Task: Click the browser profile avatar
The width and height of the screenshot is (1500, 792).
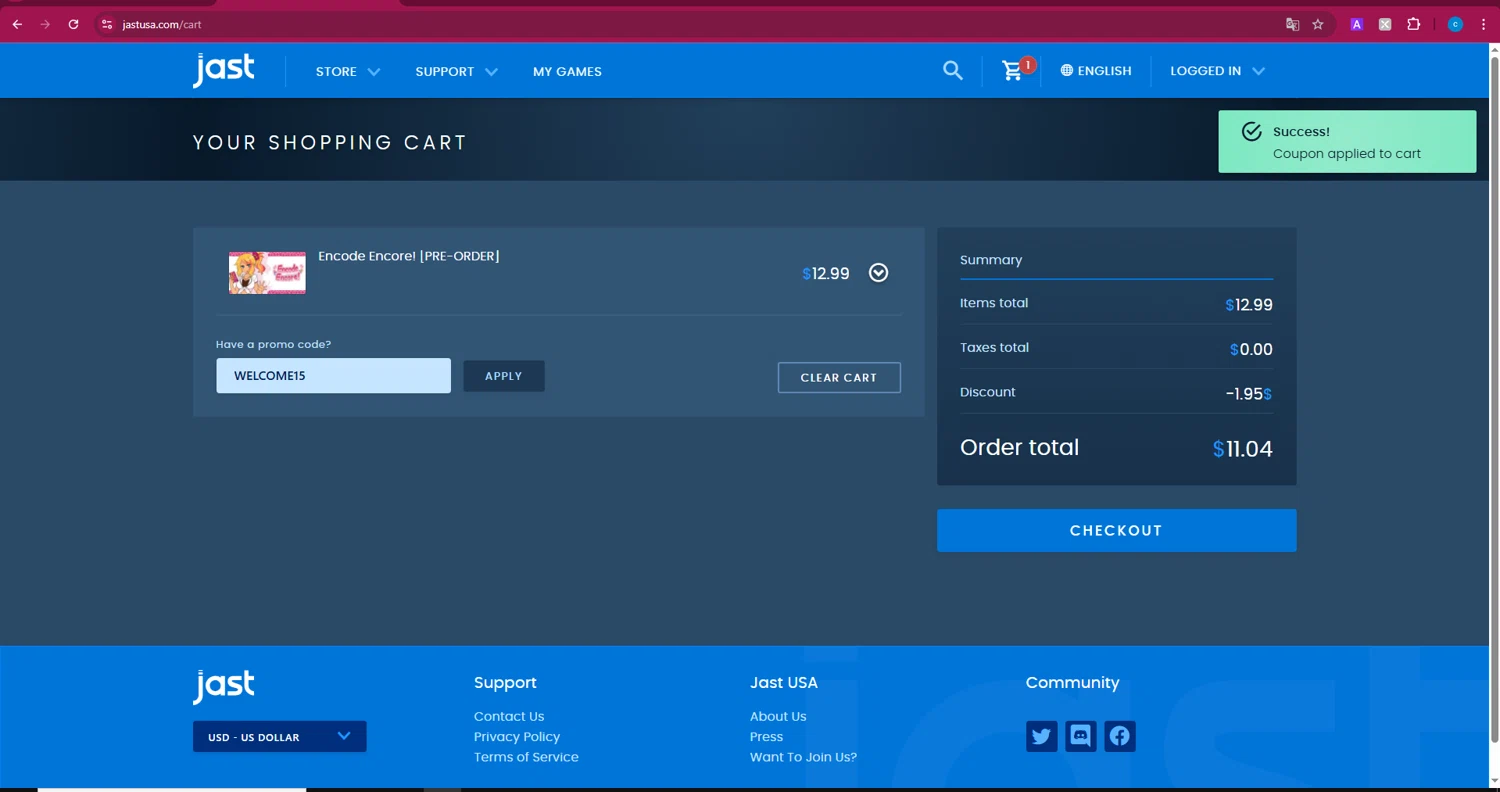Action: [x=1455, y=24]
